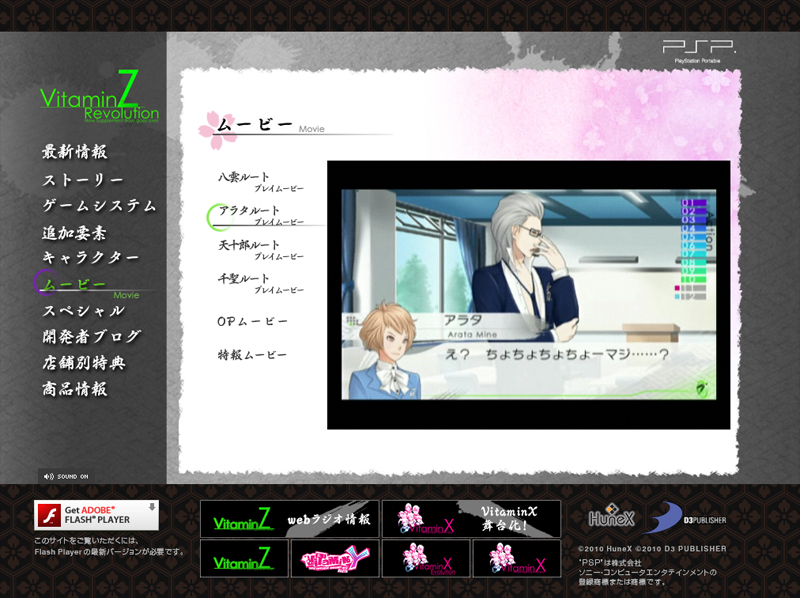Open 店舗別特典 menu item

click(83, 363)
